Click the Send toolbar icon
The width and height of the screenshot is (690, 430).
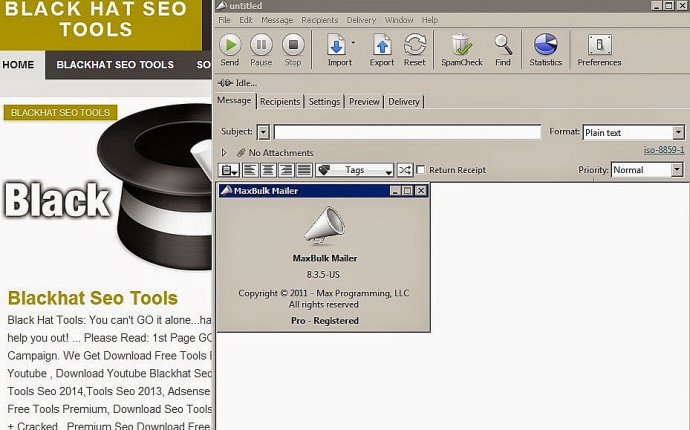(x=230, y=45)
